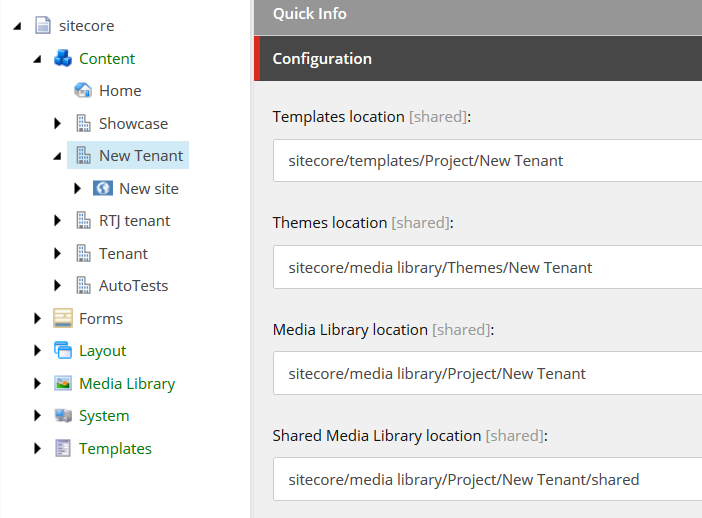Collapse the New Tenant node

click(57, 156)
